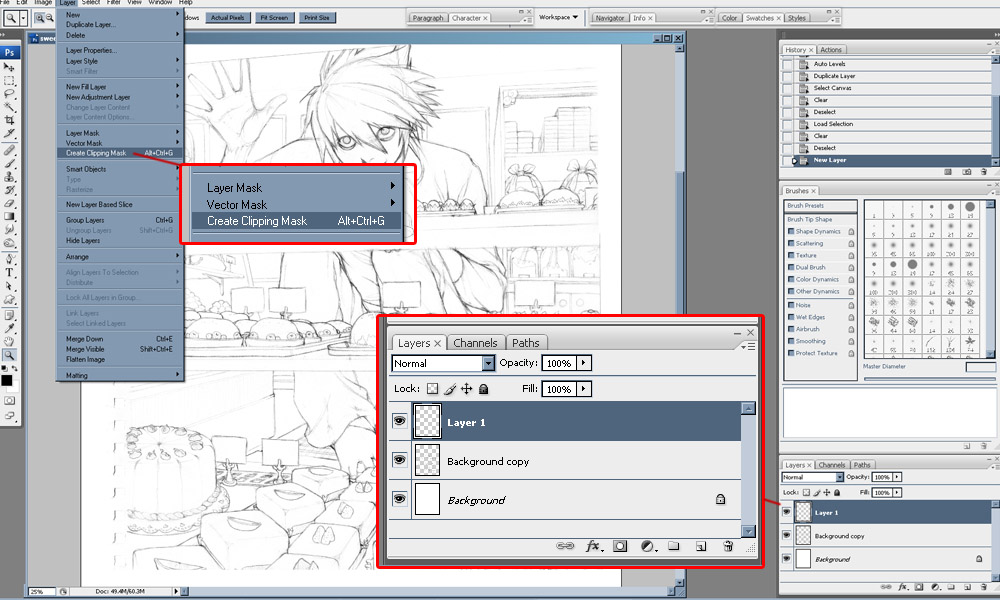Create new document from current History state
The width and height of the screenshot is (1000, 600).
click(x=948, y=172)
